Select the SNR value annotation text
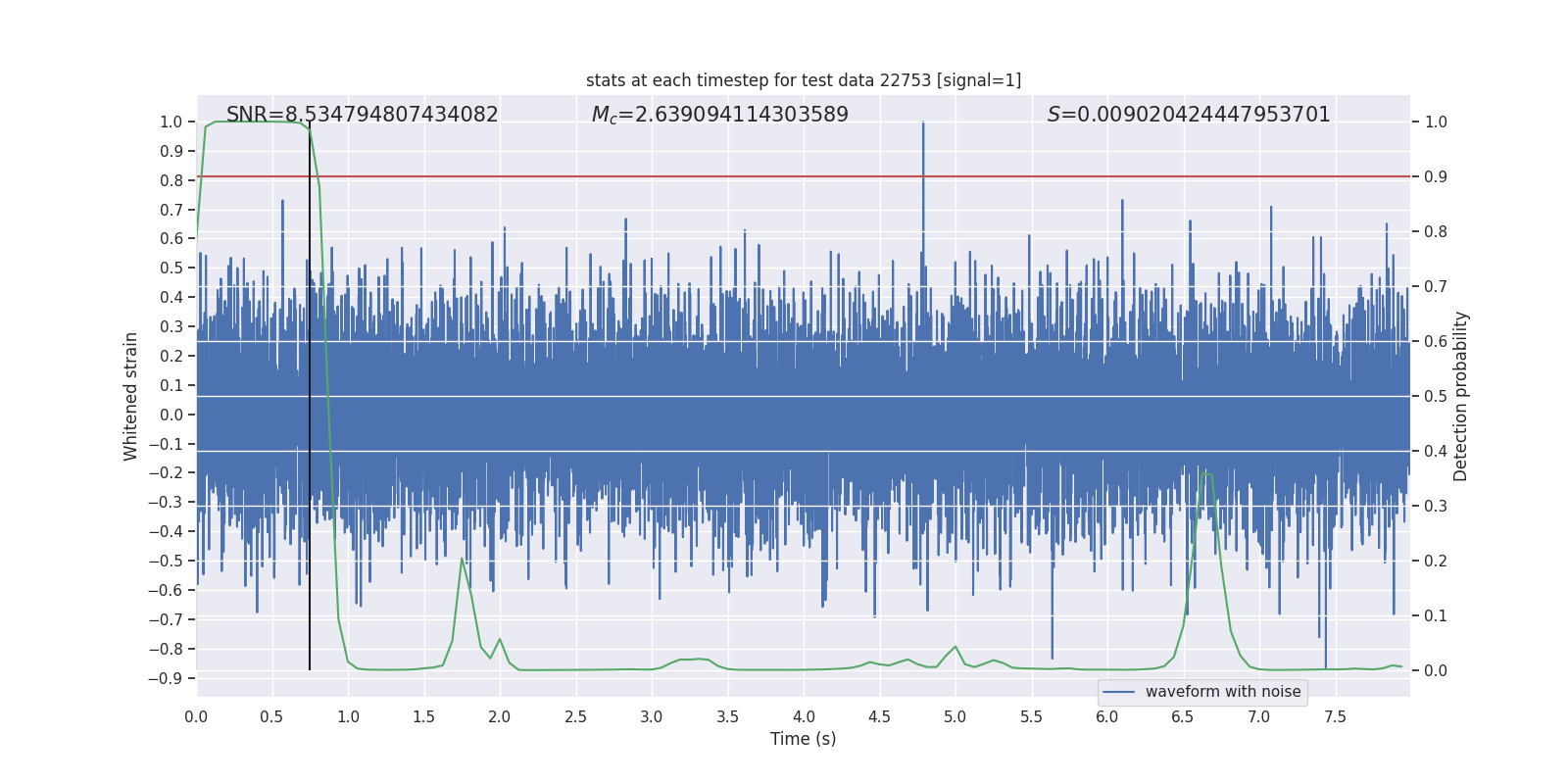 tap(362, 115)
